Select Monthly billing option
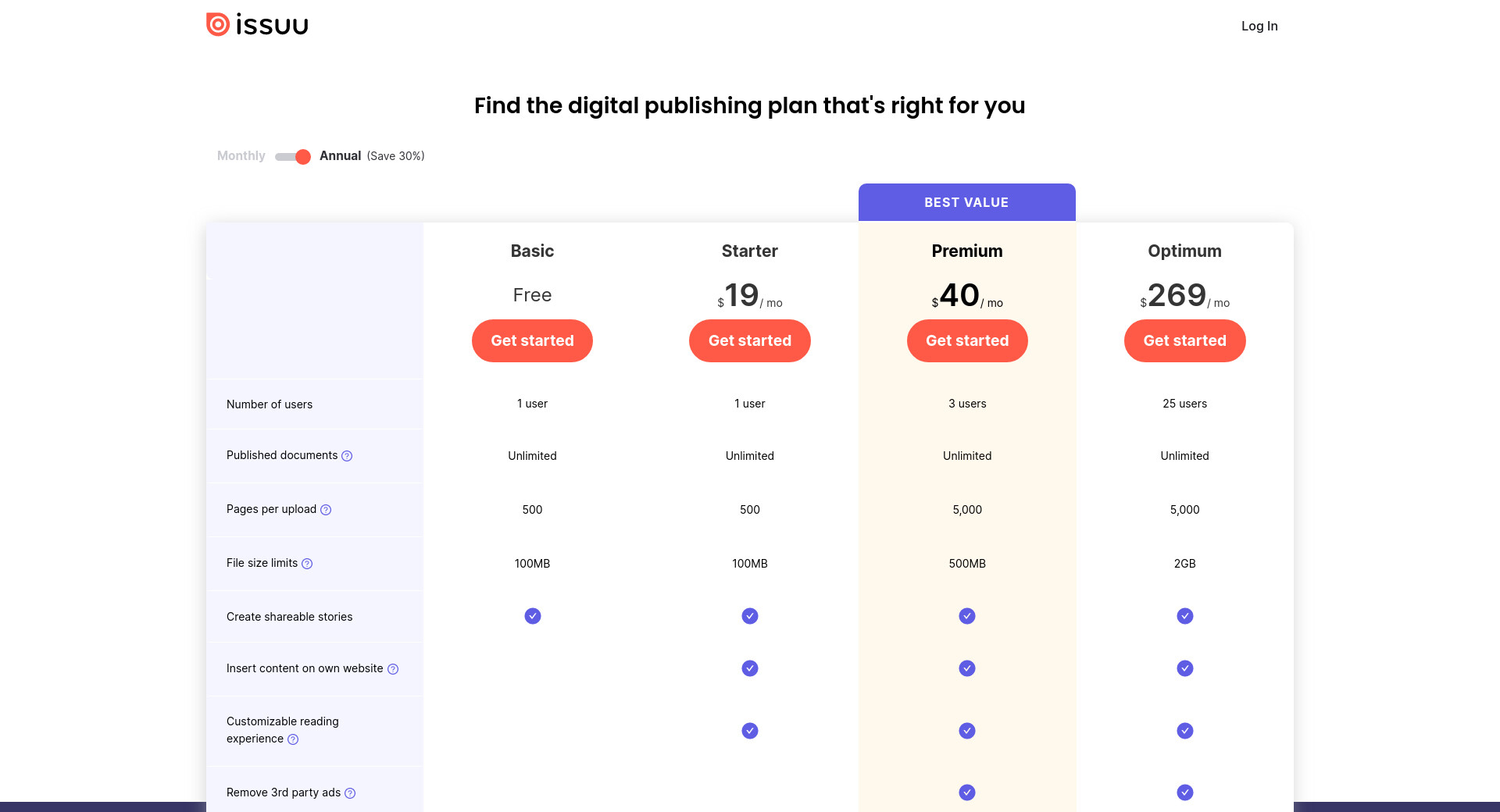 241,156
